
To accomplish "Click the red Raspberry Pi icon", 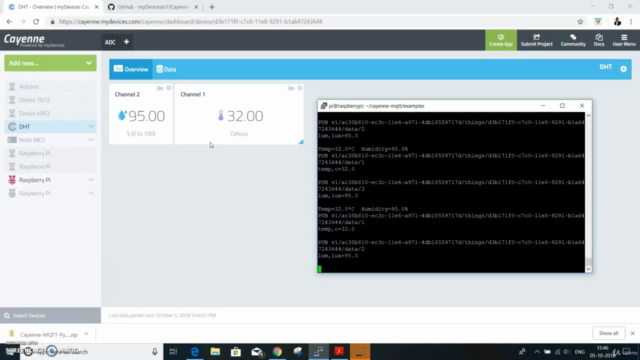I will click(12, 180).
